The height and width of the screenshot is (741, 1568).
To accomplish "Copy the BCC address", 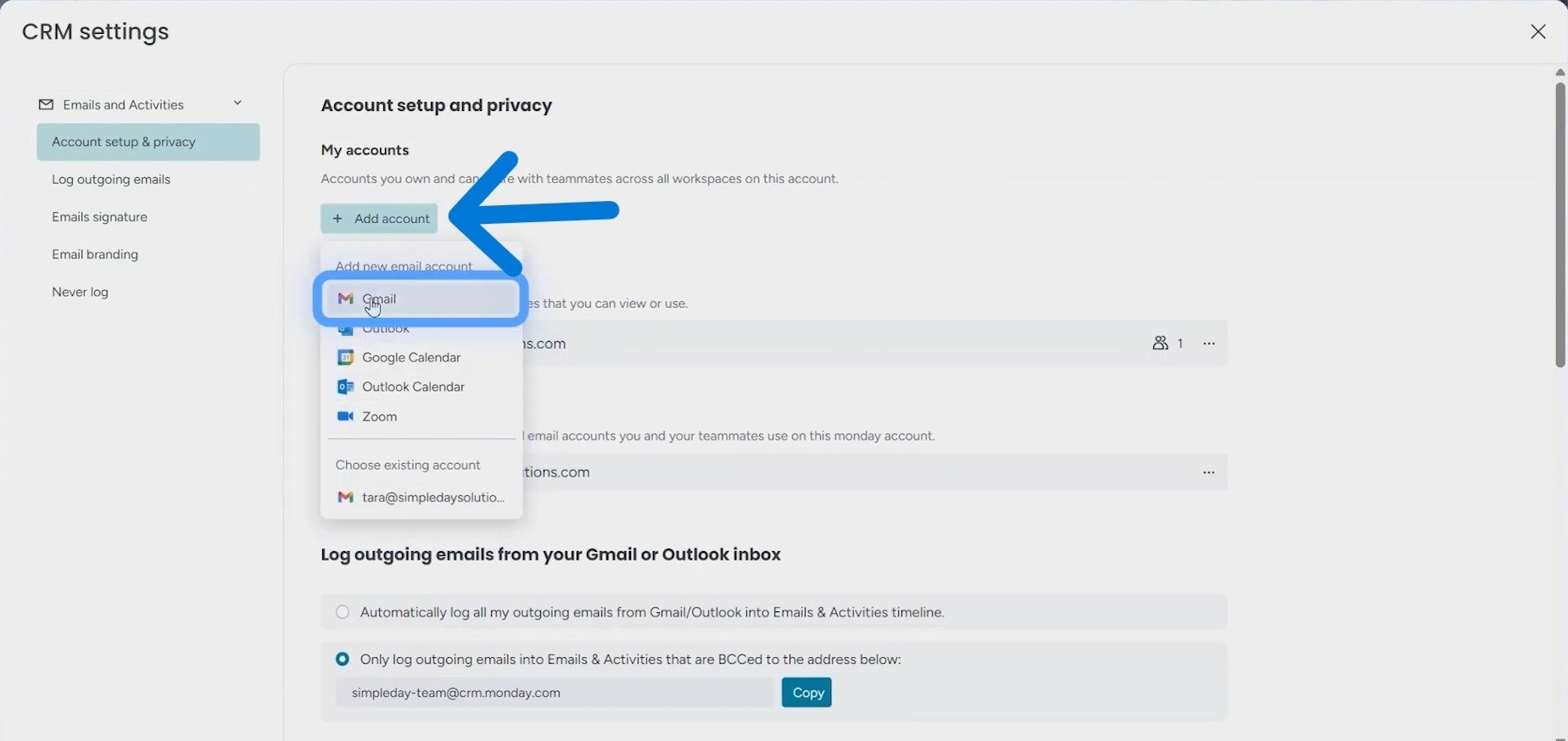I will tap(806, 693).
